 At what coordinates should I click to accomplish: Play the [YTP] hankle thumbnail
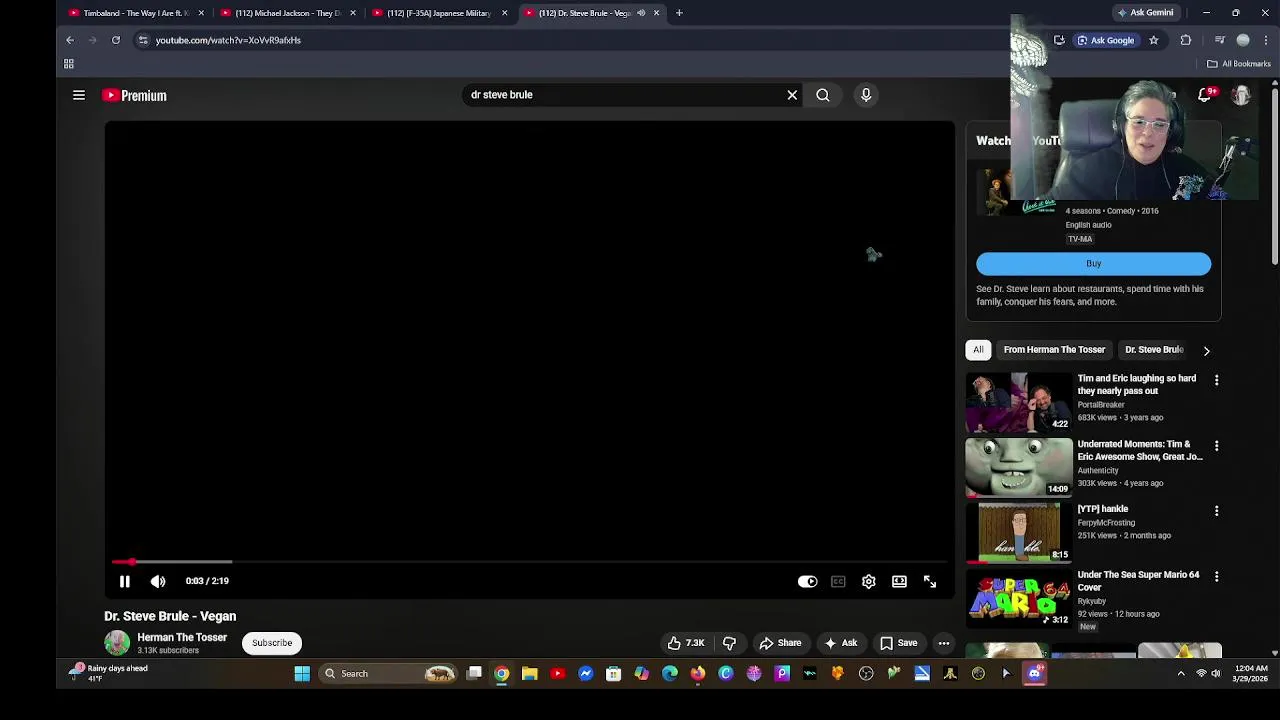coord(1019,533)
